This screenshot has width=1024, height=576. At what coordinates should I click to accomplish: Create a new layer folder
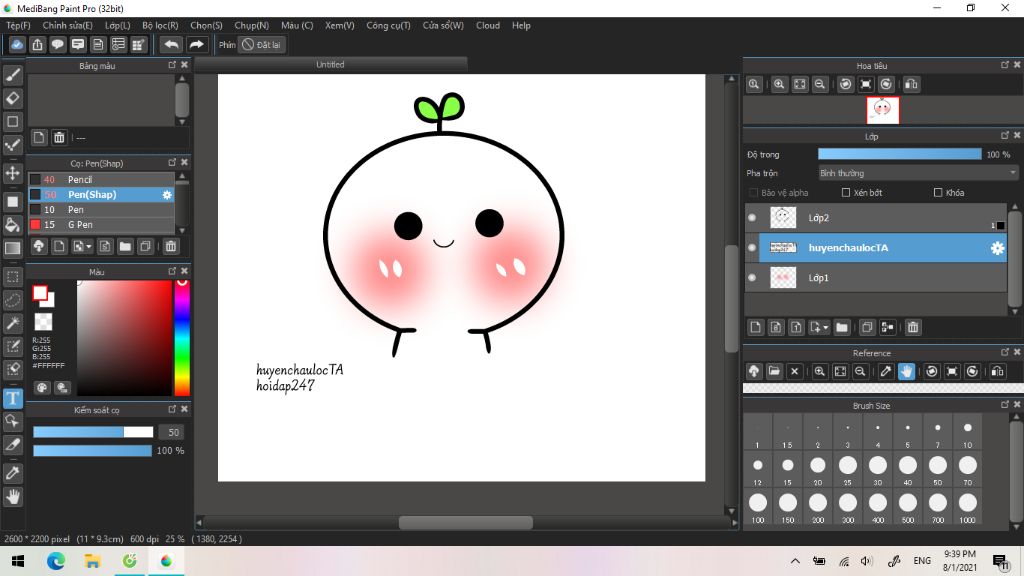pyautogui.click(x=842, y=327)
